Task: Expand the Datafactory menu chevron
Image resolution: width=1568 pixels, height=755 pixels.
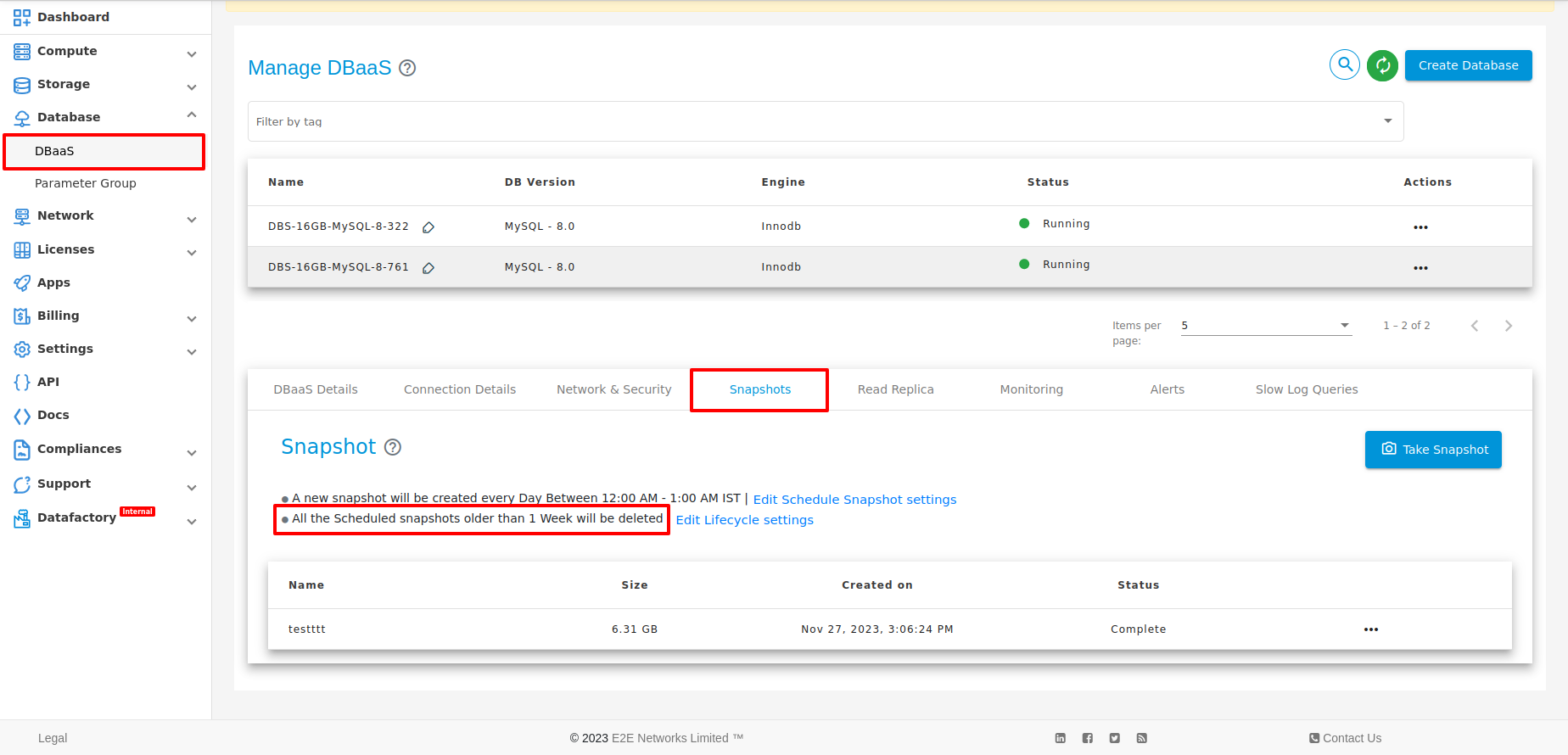Action: click(192, 522)
